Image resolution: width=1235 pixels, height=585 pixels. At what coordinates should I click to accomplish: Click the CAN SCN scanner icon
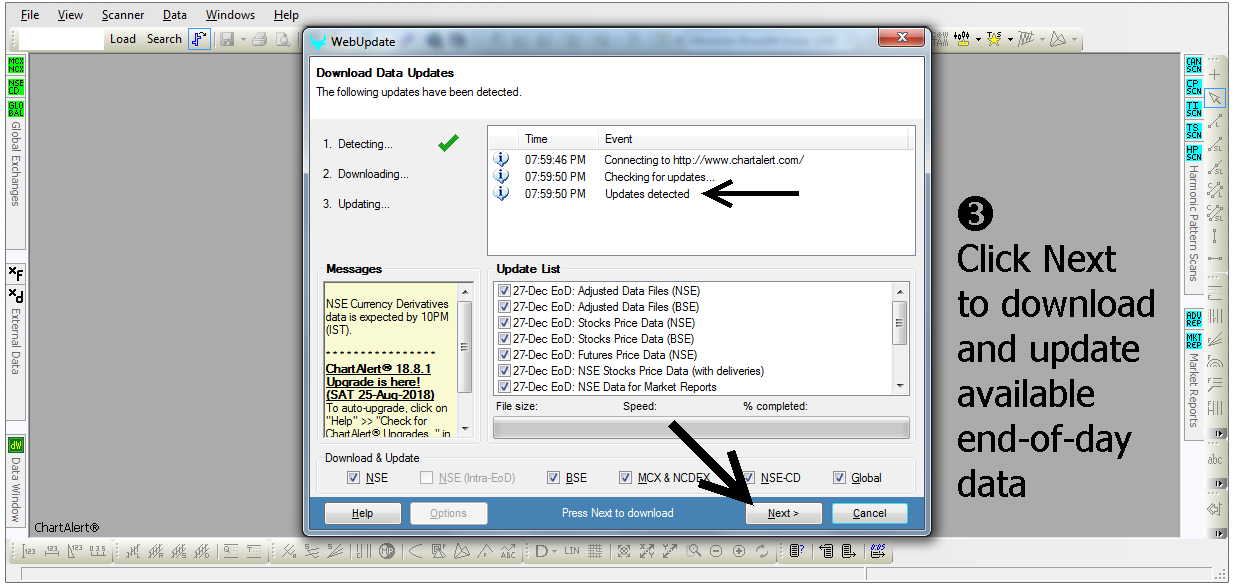(1194, 65)
